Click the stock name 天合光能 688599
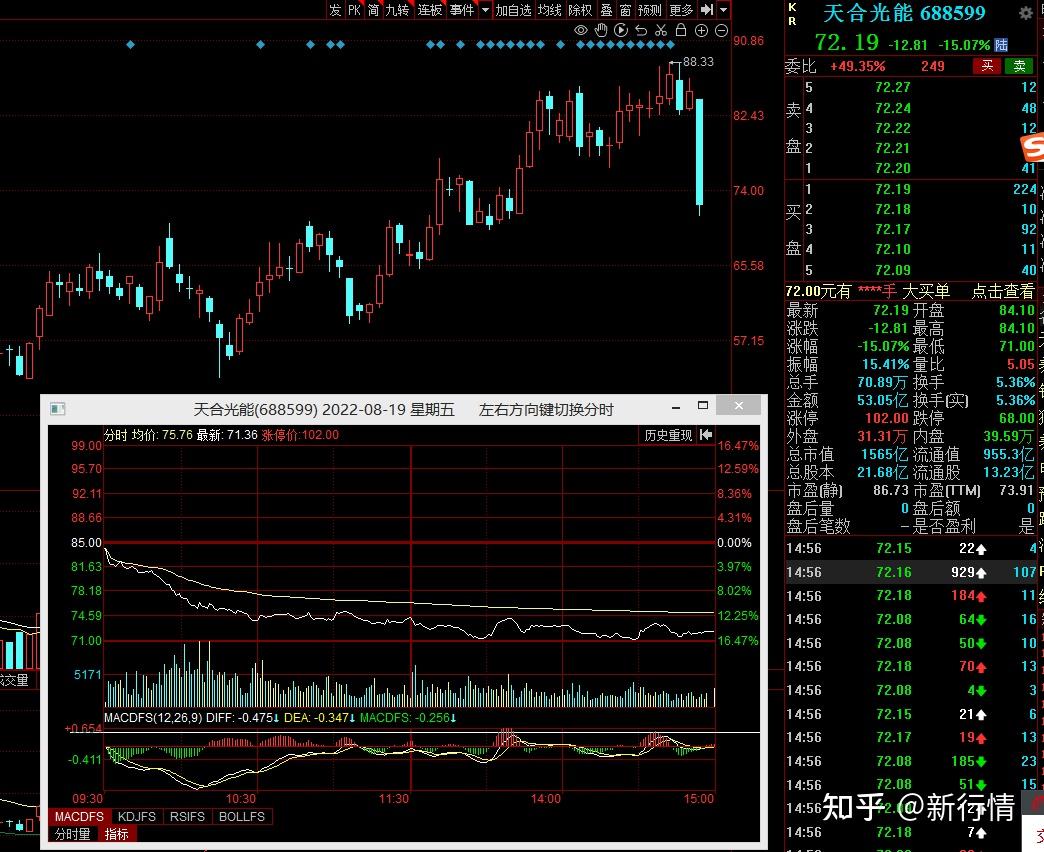The height and width of the screenshot is (852, 1044). point(904,13)
